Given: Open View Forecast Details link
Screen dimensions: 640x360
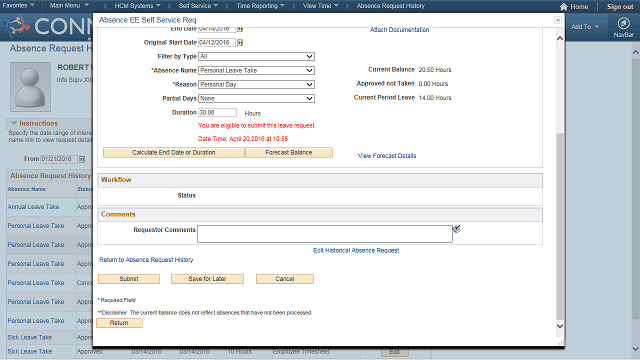Looking at the screenshot, I should coord(387,156).
